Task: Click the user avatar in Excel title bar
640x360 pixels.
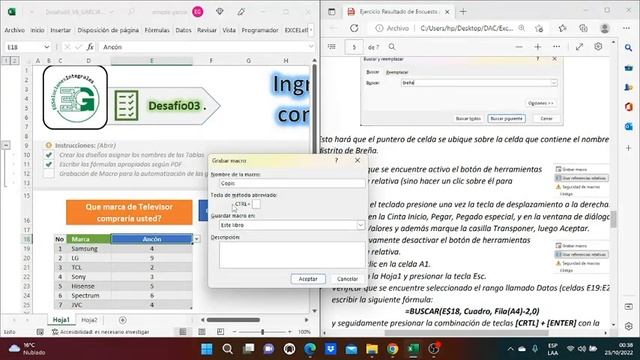Action: tap(198, 12)
